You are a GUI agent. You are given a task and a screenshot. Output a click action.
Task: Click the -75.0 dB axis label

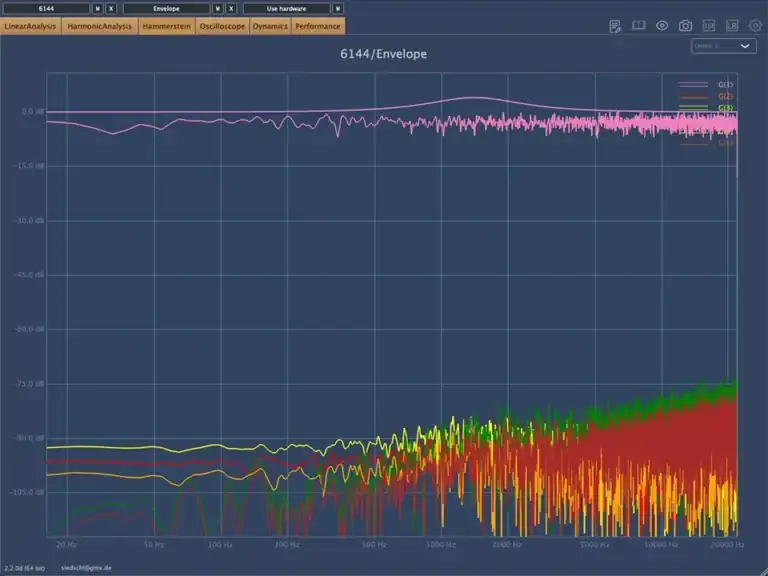pyautogui.click(x=30, y=384)
